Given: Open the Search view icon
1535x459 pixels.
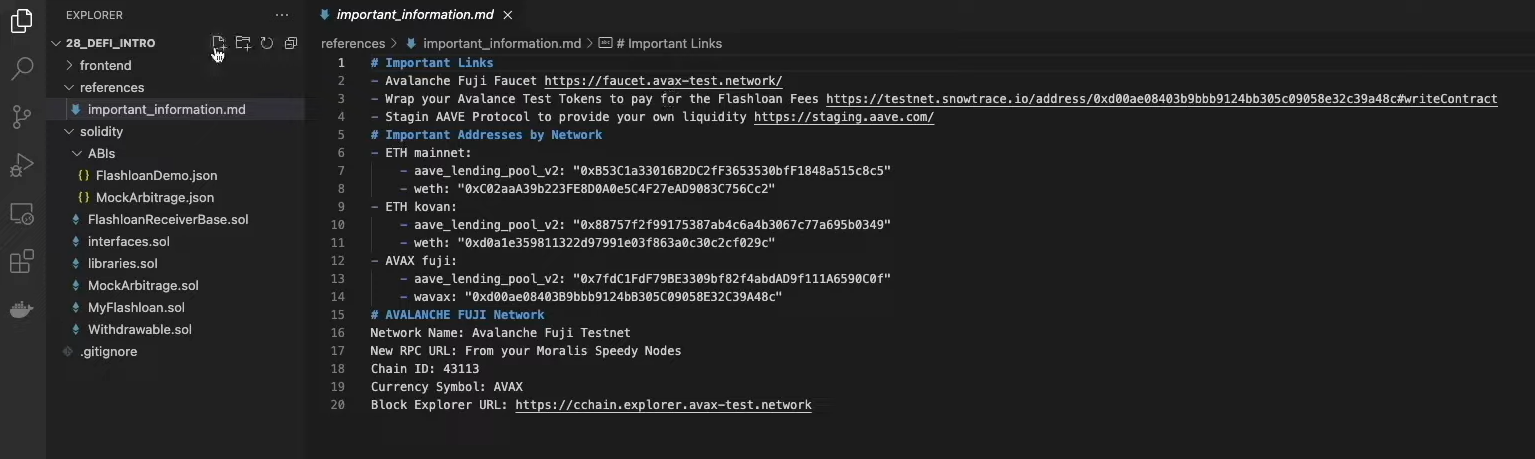Looking at the screenshot, I should click(21, 69).
